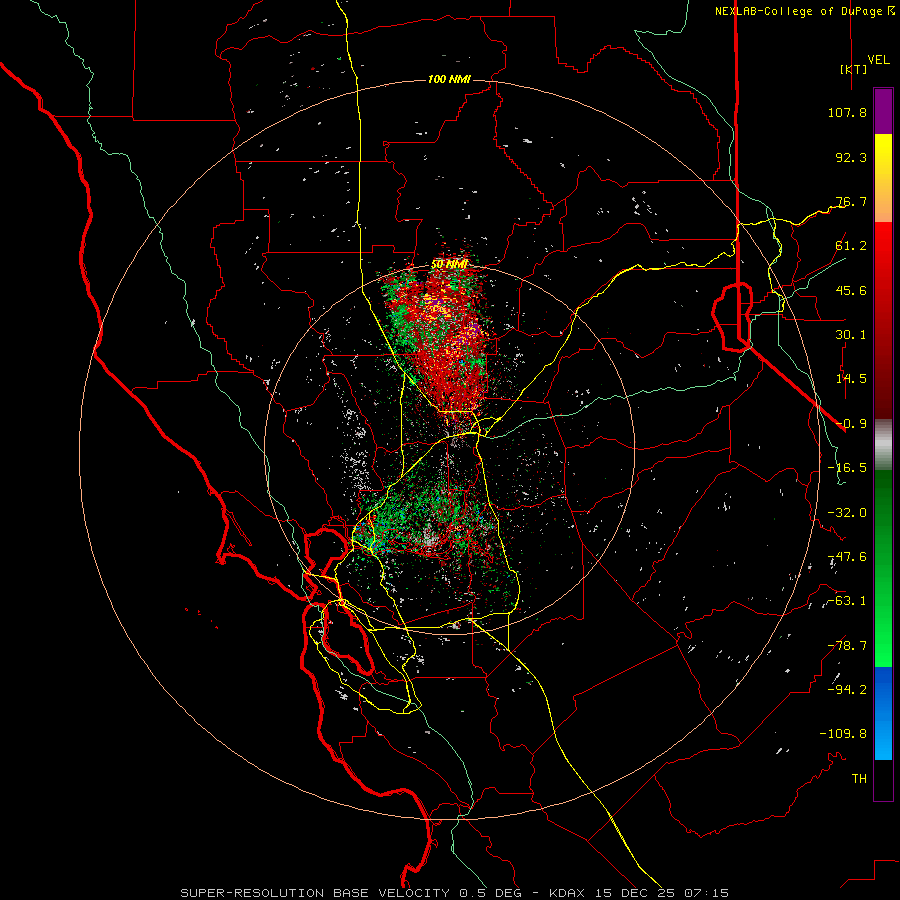Click the -32.0 velocity scale value

pos(847,513)
